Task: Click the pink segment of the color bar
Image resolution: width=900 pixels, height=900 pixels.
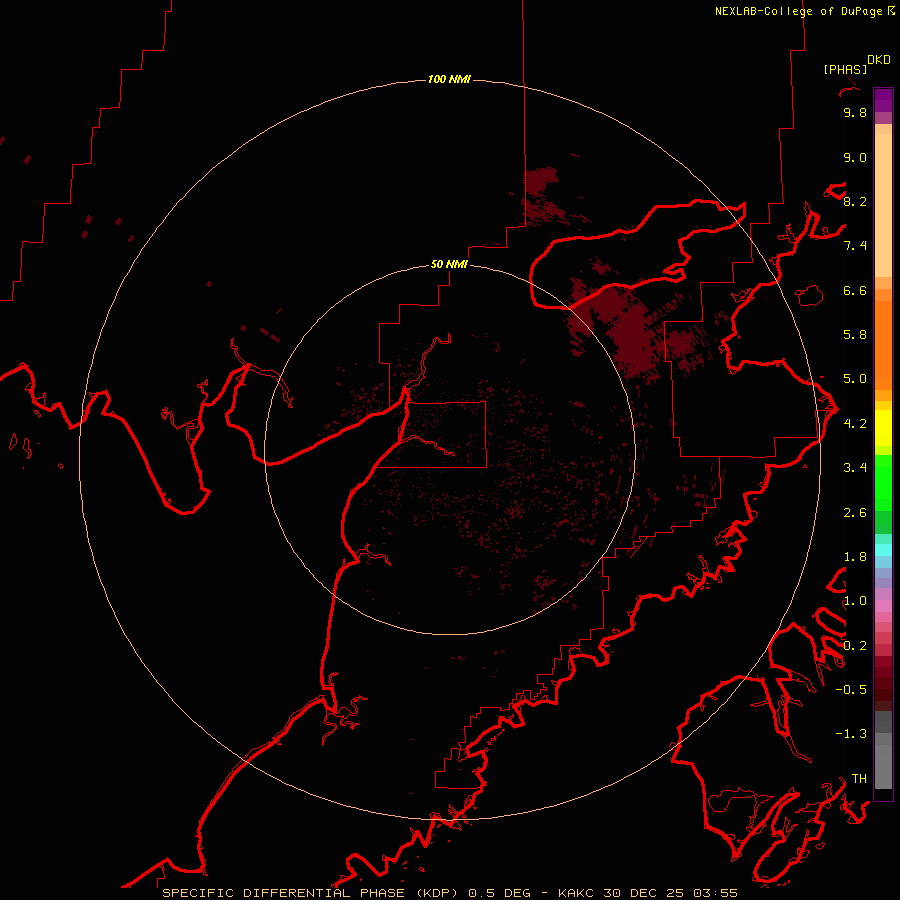Action: click(x=883, y=606)
